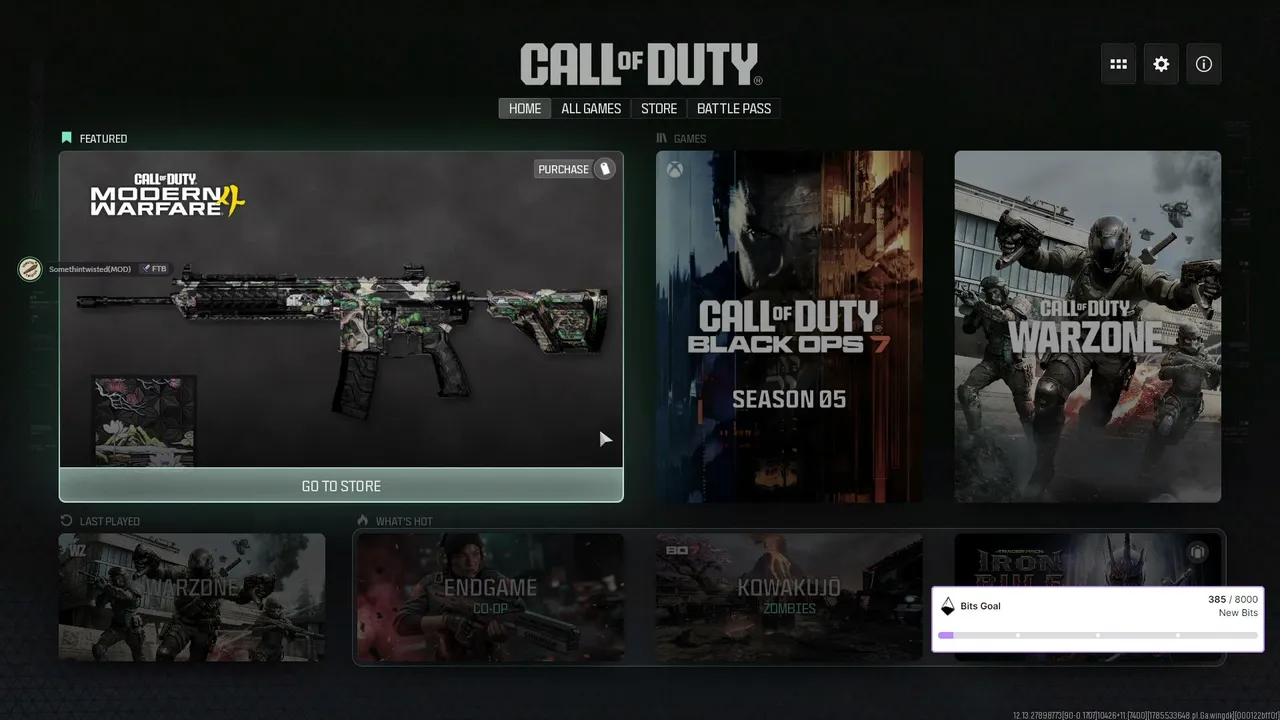Click the info circle icon
Image resolution: width=1280 pixels, height=720 pixels.
1204,64
